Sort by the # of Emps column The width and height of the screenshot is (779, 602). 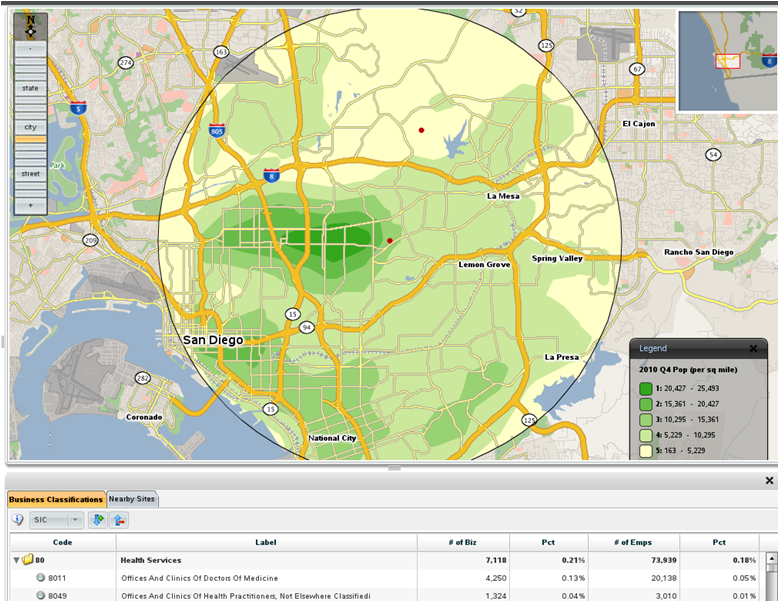[x=633, y=542]
